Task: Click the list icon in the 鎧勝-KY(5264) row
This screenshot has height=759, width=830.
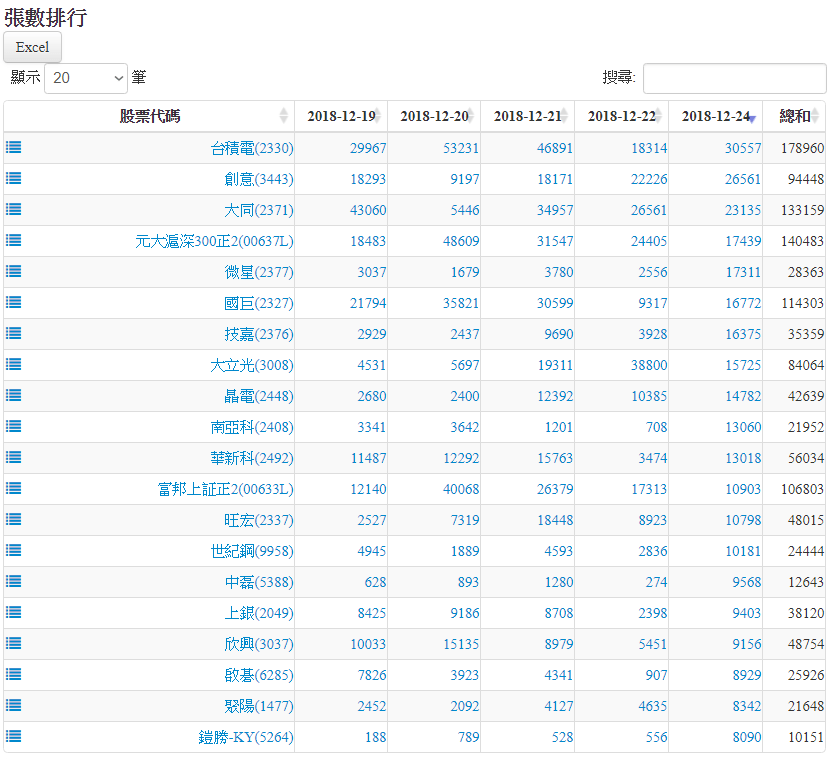Action: coord(14,736)
